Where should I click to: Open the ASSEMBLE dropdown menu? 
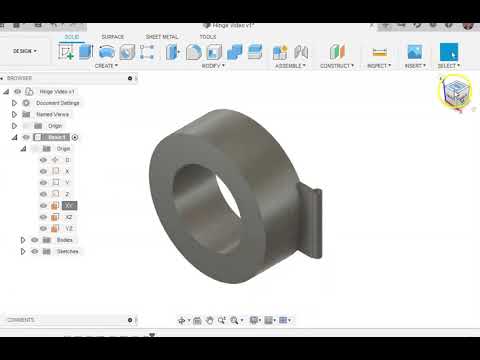pyautogui.click(x=290, y=66)
